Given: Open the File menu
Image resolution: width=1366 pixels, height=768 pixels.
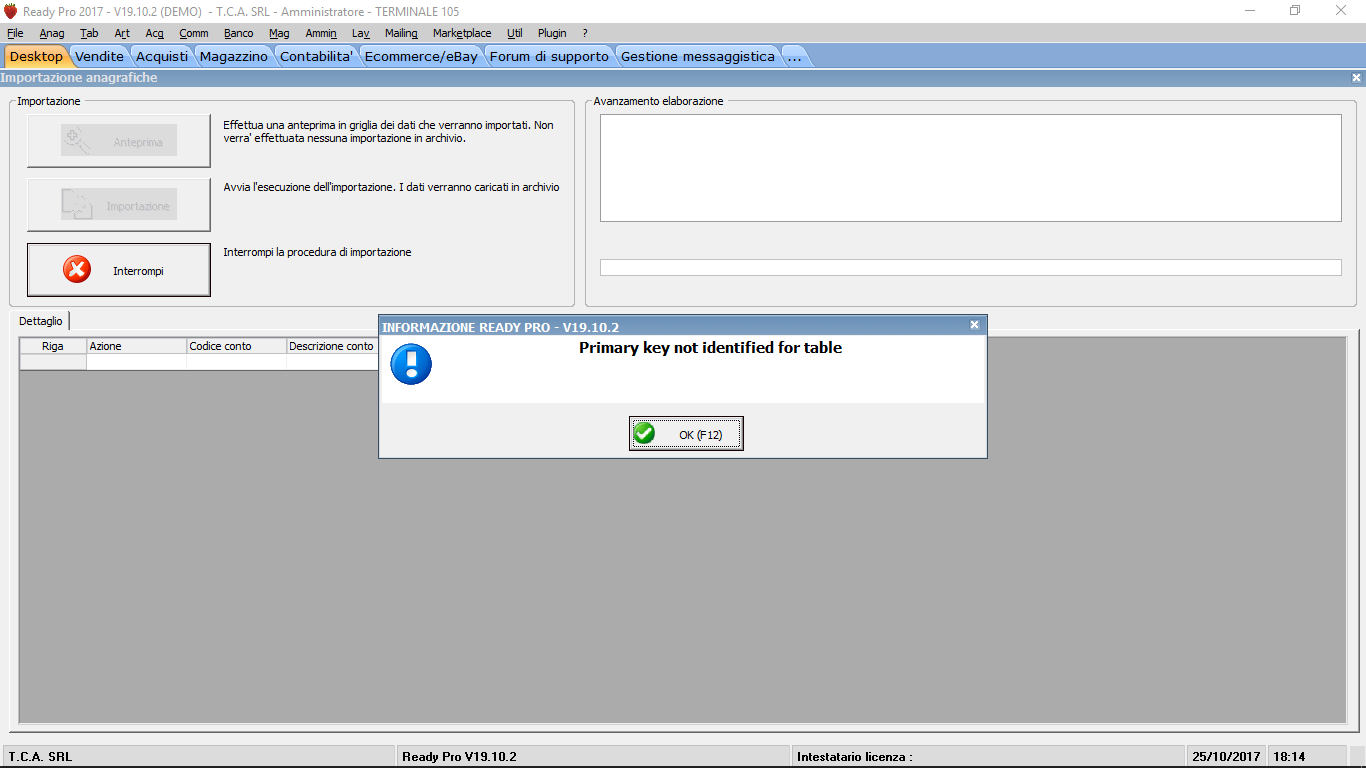Looking at the screenshot, I should point(15,33).
